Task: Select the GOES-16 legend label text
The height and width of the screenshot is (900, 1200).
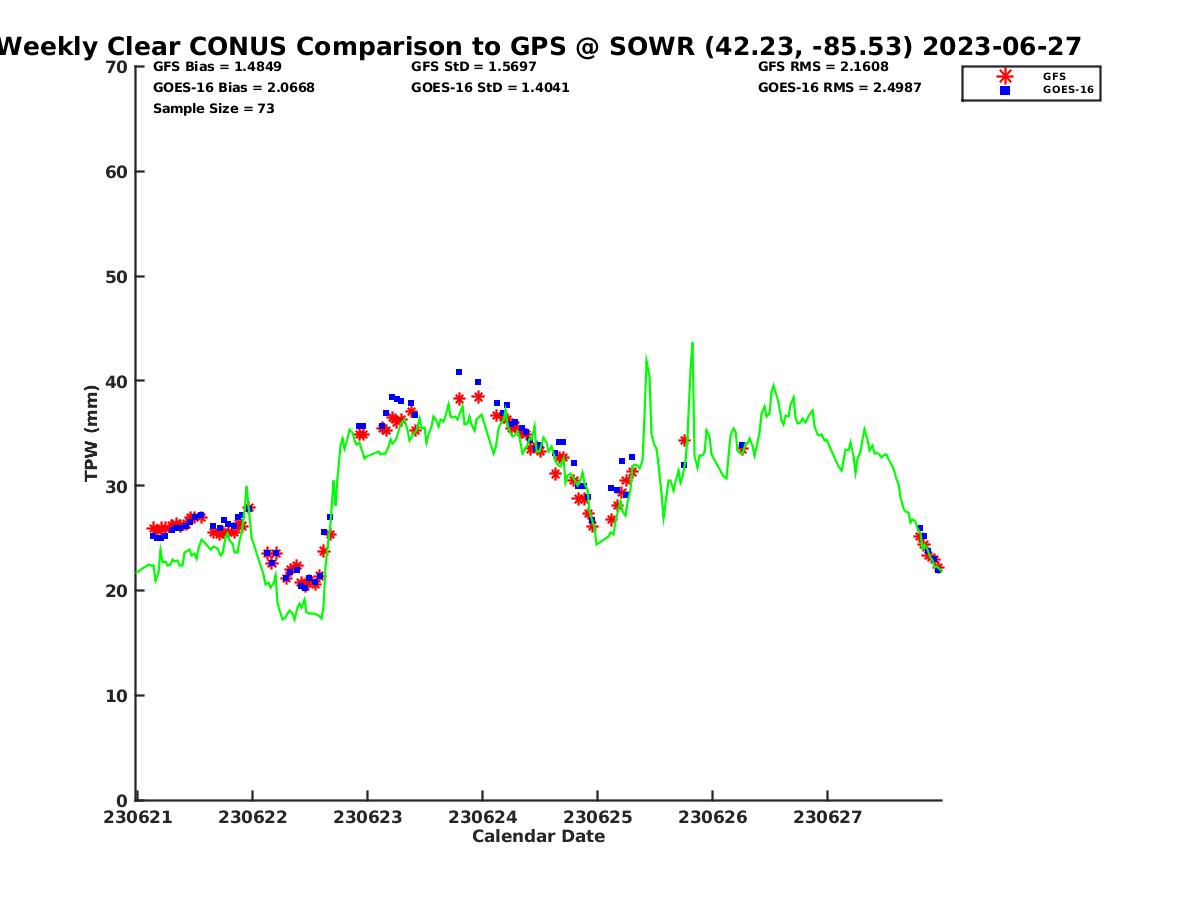Action: click(x=1068, y=90)
